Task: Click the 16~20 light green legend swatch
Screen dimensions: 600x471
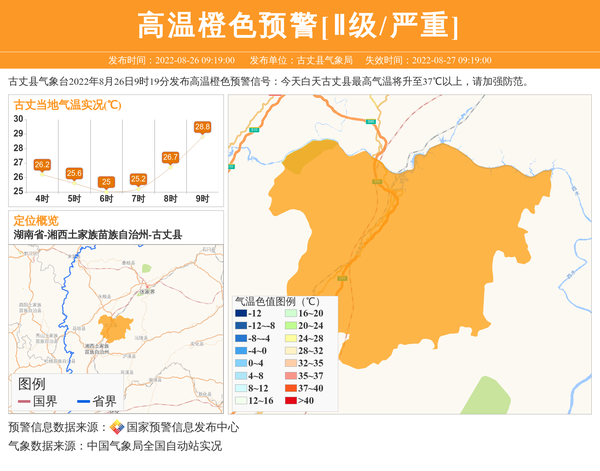Action: point(291,313)
